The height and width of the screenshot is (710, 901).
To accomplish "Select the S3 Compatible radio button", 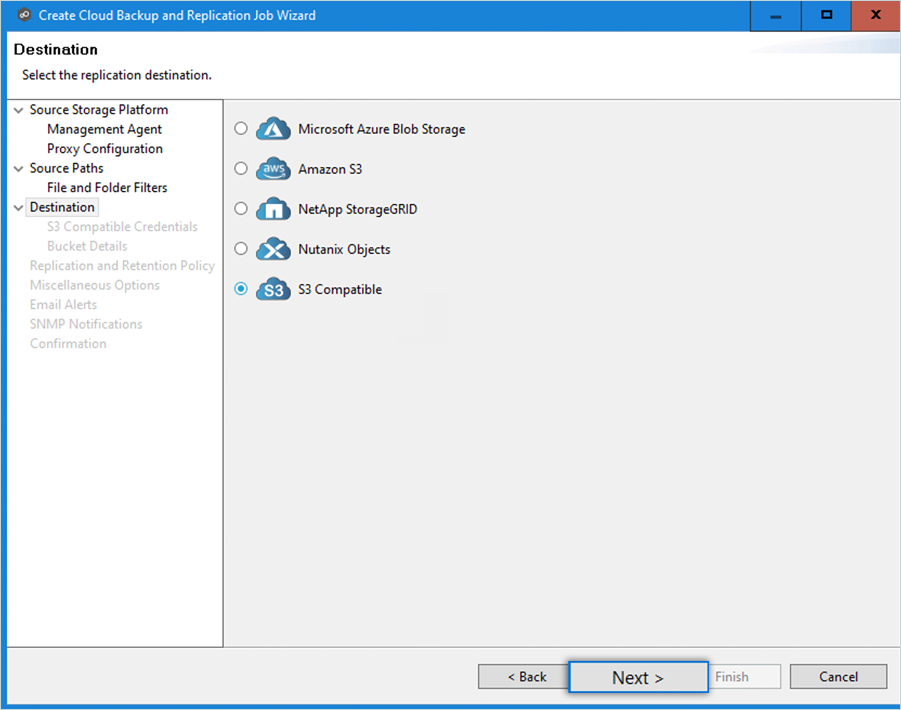I will pos(241,289).
